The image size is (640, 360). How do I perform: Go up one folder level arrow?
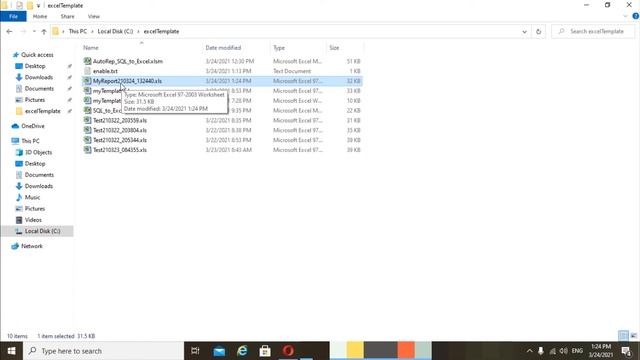44,31
